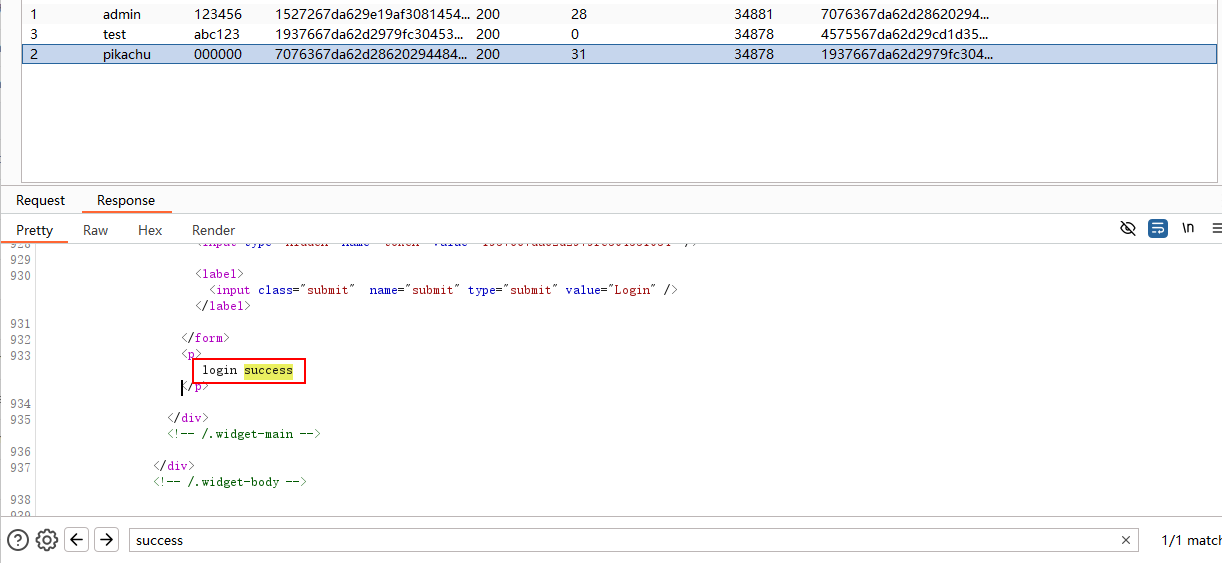The width and height of the screenshot is (1222, 563).
Task: Select the Pretty view tab
Action: coord(34,230)
